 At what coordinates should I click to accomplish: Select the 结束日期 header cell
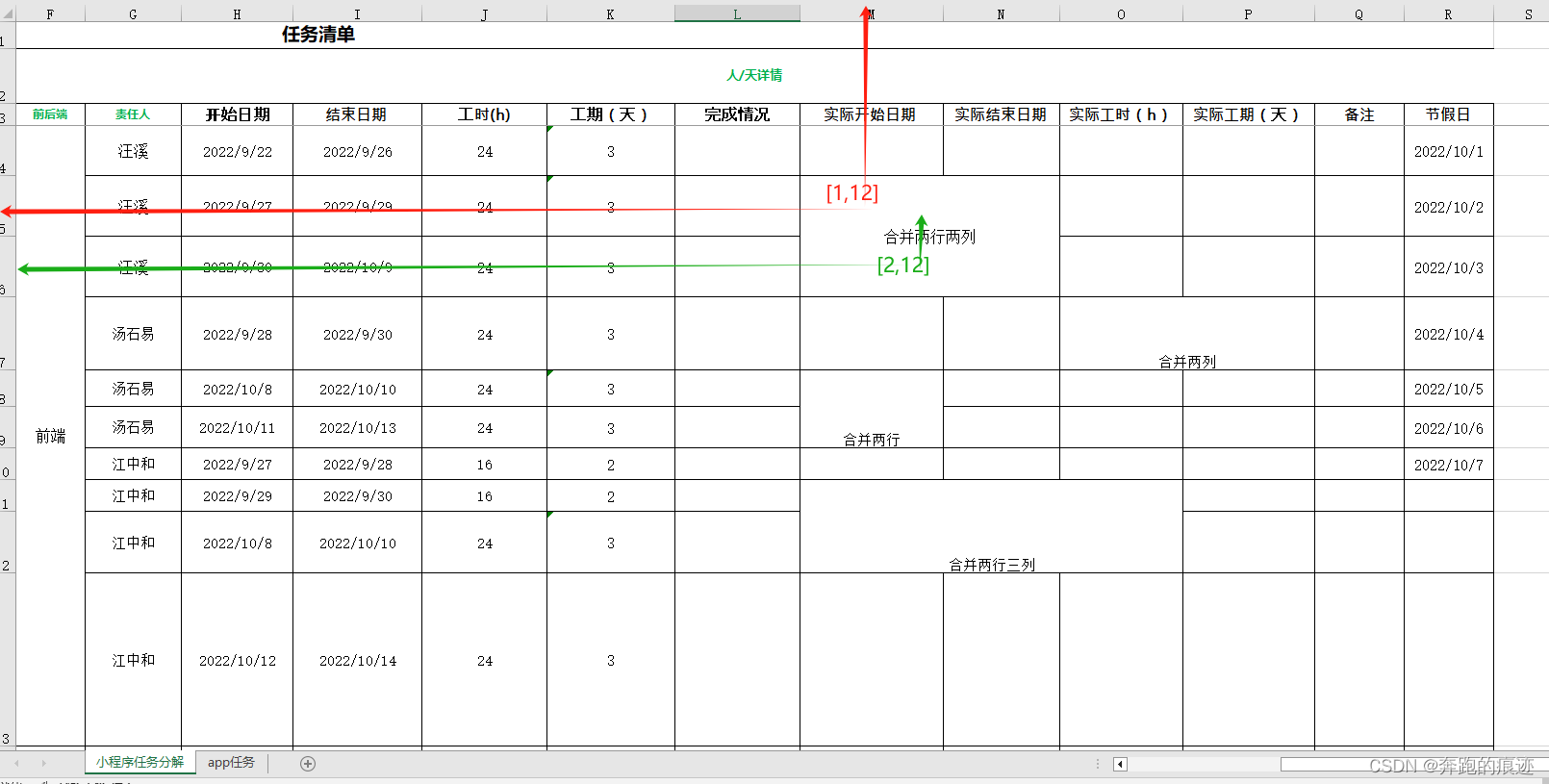[x=357, y=114]
